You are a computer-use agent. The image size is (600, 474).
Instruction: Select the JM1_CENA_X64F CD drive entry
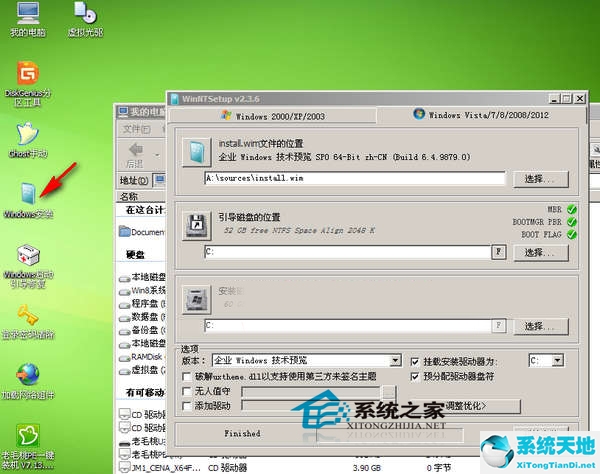coord(160,468)
